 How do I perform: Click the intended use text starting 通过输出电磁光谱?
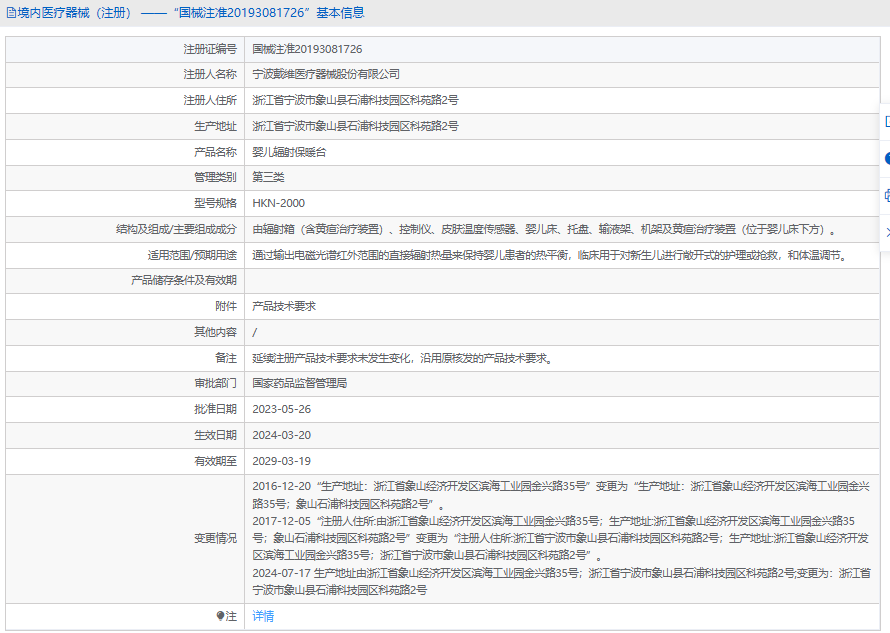pos(551,255)
